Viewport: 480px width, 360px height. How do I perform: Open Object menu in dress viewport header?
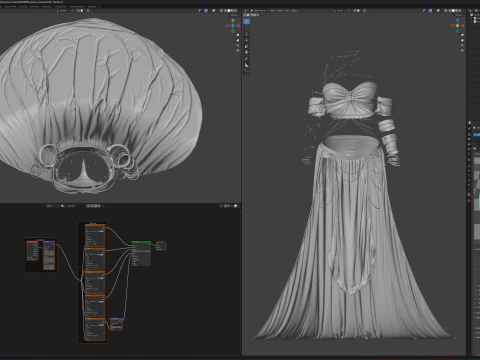click(x=294, y=10)
